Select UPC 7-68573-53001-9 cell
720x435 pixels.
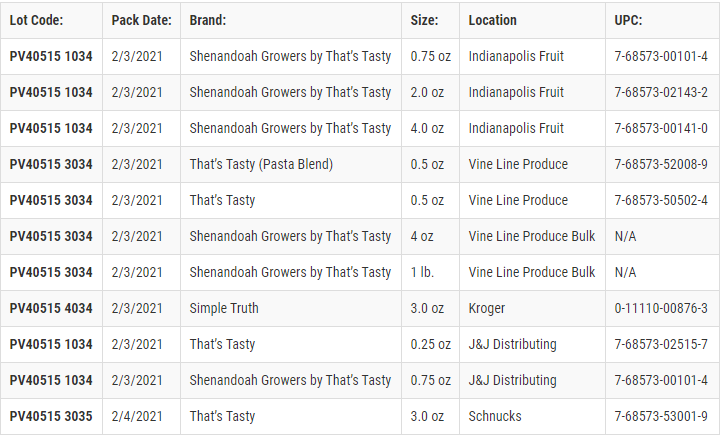661,416
